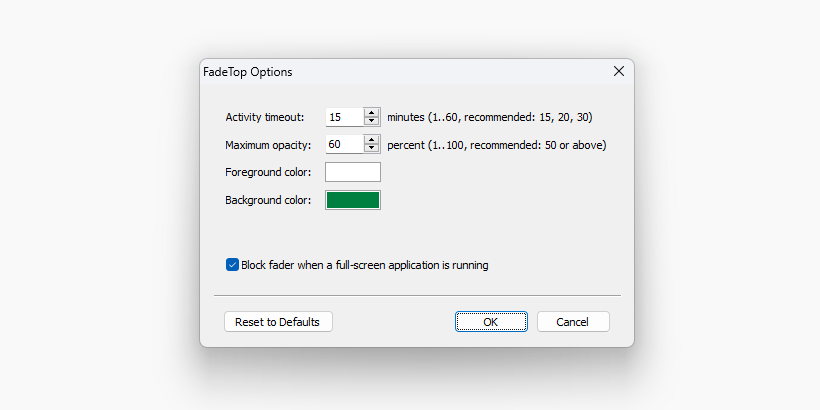Screen dimensions: 820x410
Task: Click the FadeTop Options title bar
Action: coord(400,72)
